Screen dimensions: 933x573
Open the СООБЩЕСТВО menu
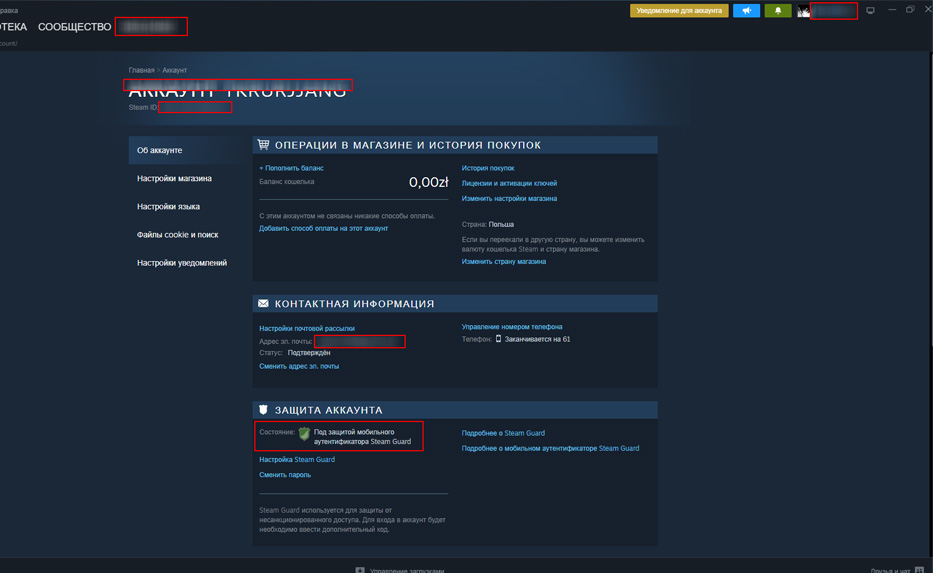click(x=74, y=27)
